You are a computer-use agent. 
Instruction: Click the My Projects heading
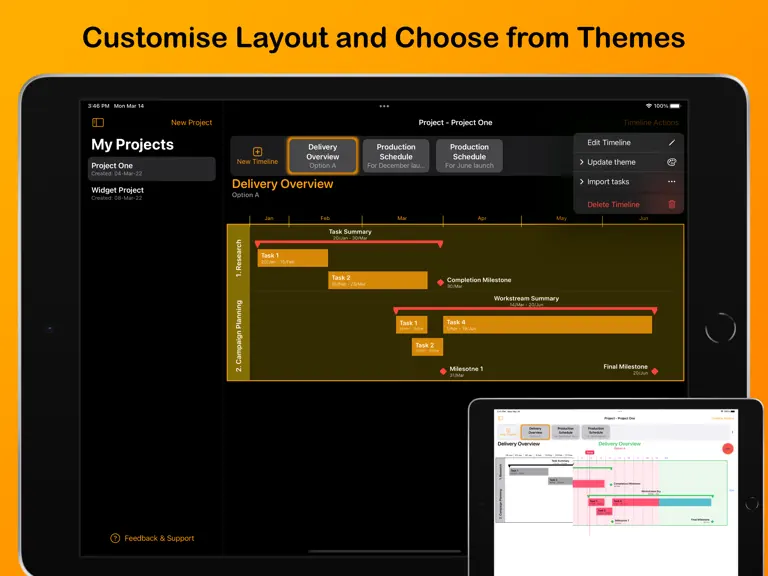[x=132, y=144]
